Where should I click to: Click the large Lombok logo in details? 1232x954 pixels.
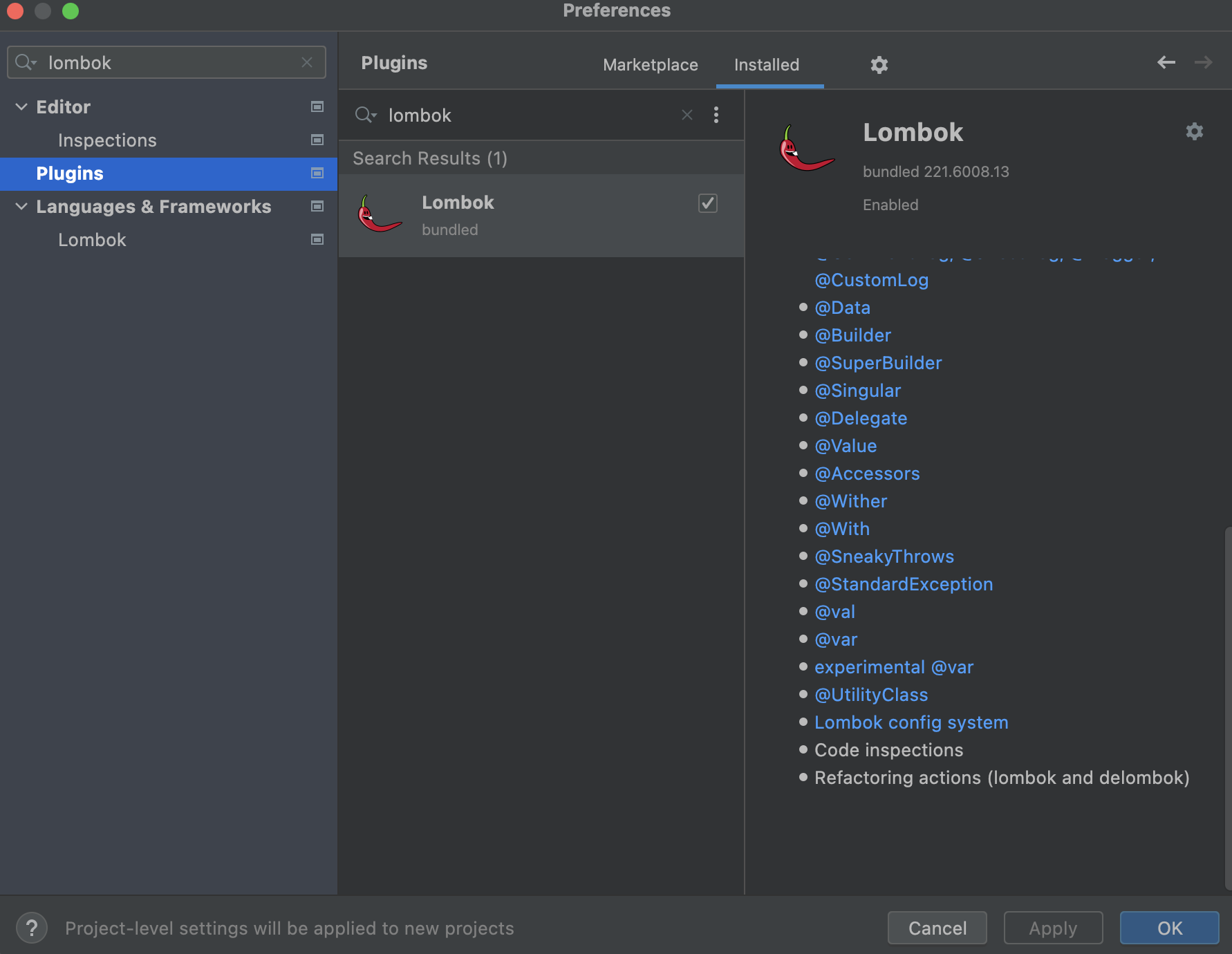click(x=806, y=147)
